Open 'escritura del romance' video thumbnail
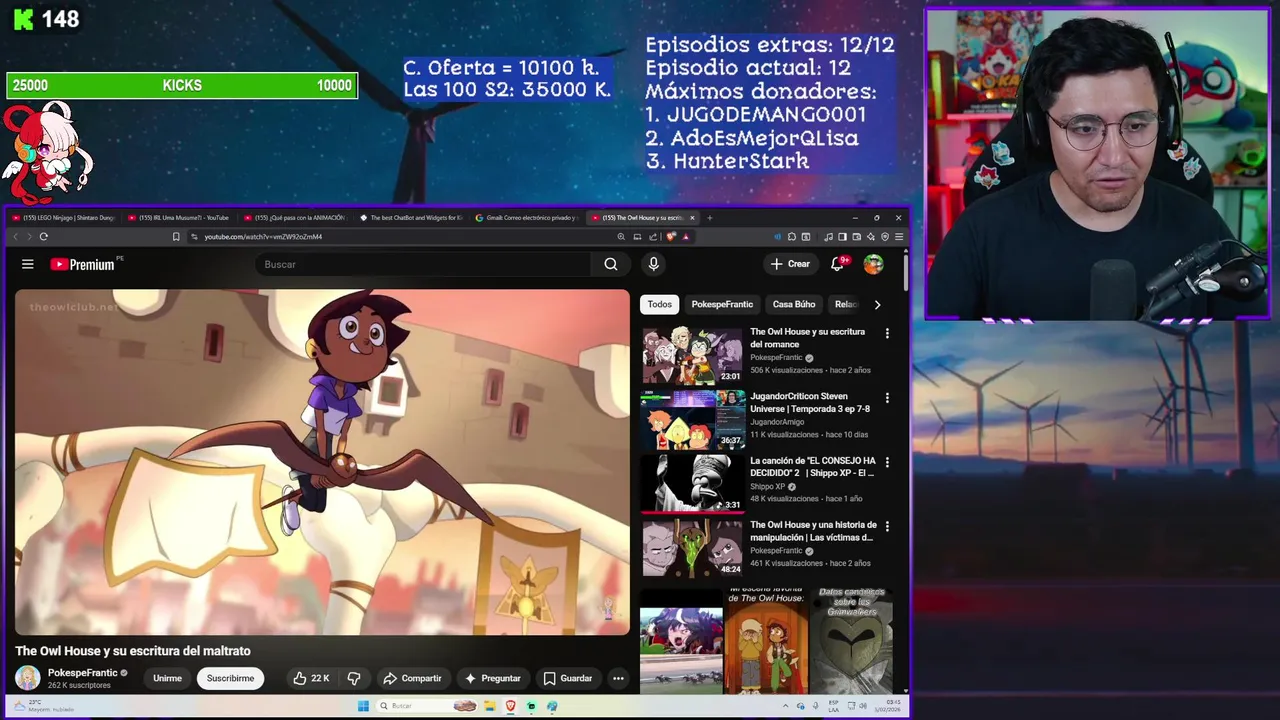1280x720 pixels. (693, 354)
